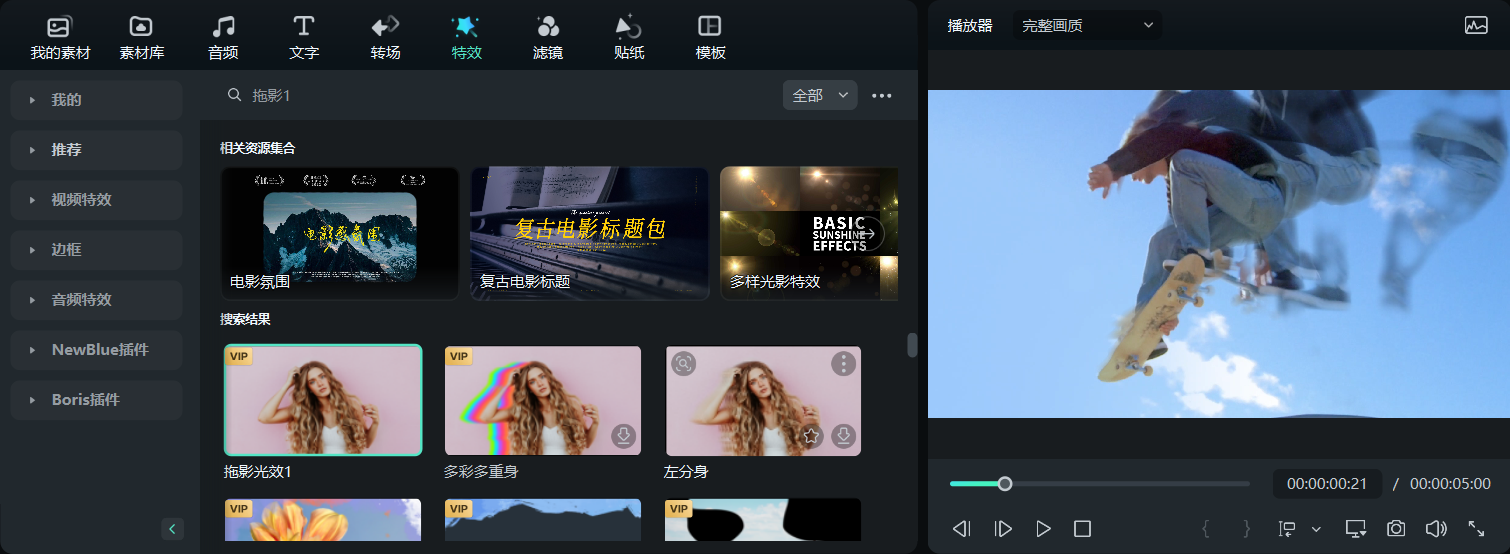Open the 贴纸 stickers tab

[628, 38]
